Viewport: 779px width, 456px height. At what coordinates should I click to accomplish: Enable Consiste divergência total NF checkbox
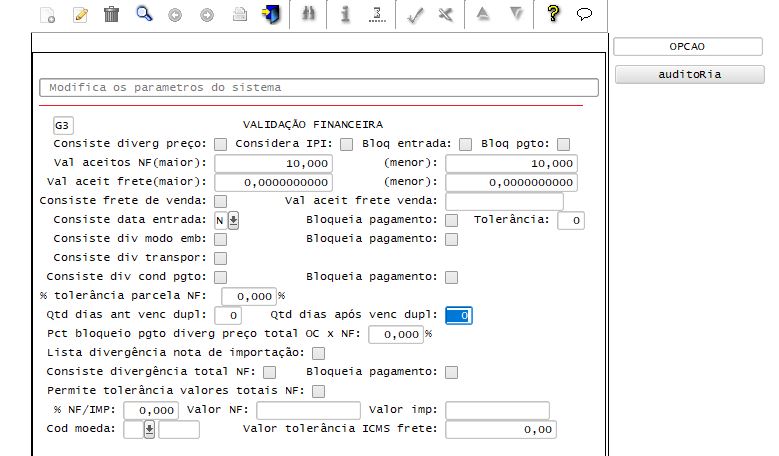point(270,373)
